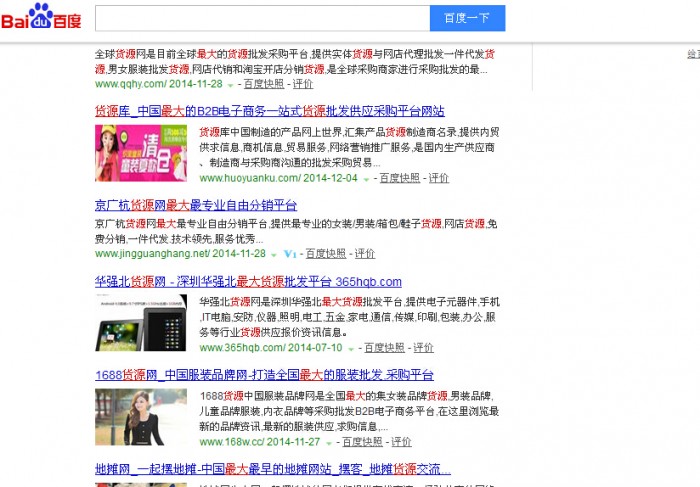
Task: Click the green URL www.jingguanghang.net/
Action: [152, 254]
